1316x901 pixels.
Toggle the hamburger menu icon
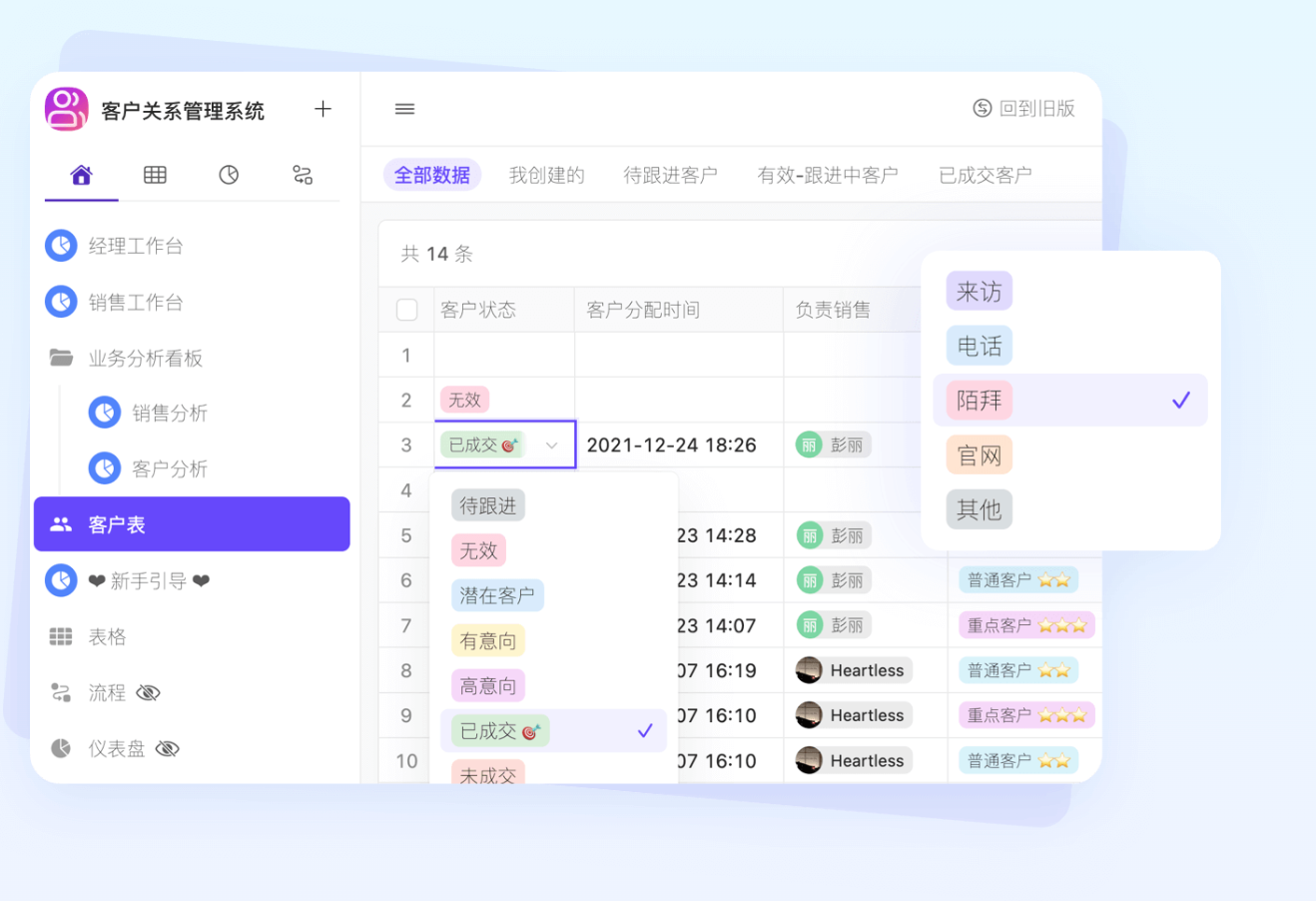point(404,109)
